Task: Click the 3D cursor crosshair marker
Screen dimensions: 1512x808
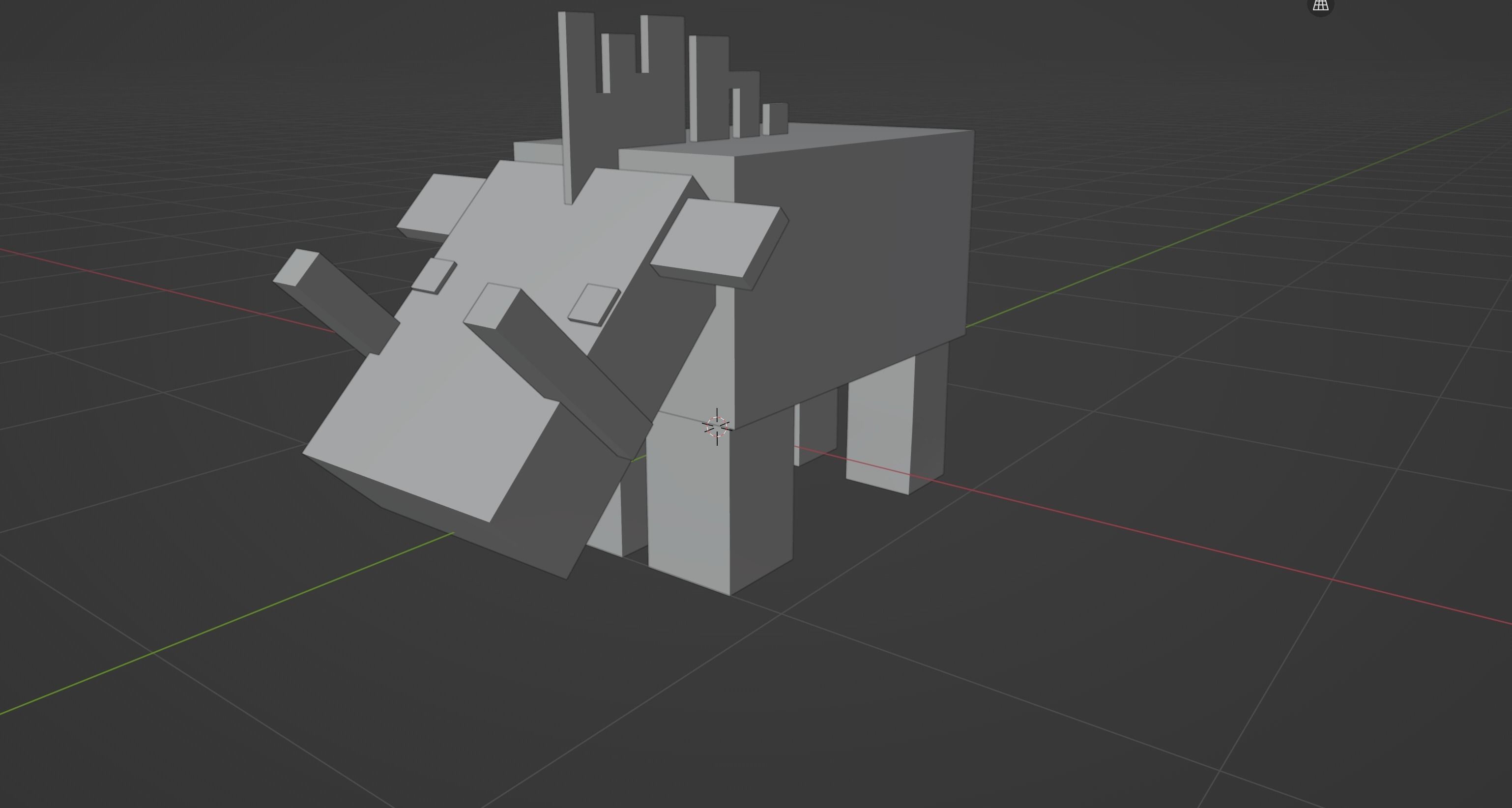Action: (x=717, y=427)
